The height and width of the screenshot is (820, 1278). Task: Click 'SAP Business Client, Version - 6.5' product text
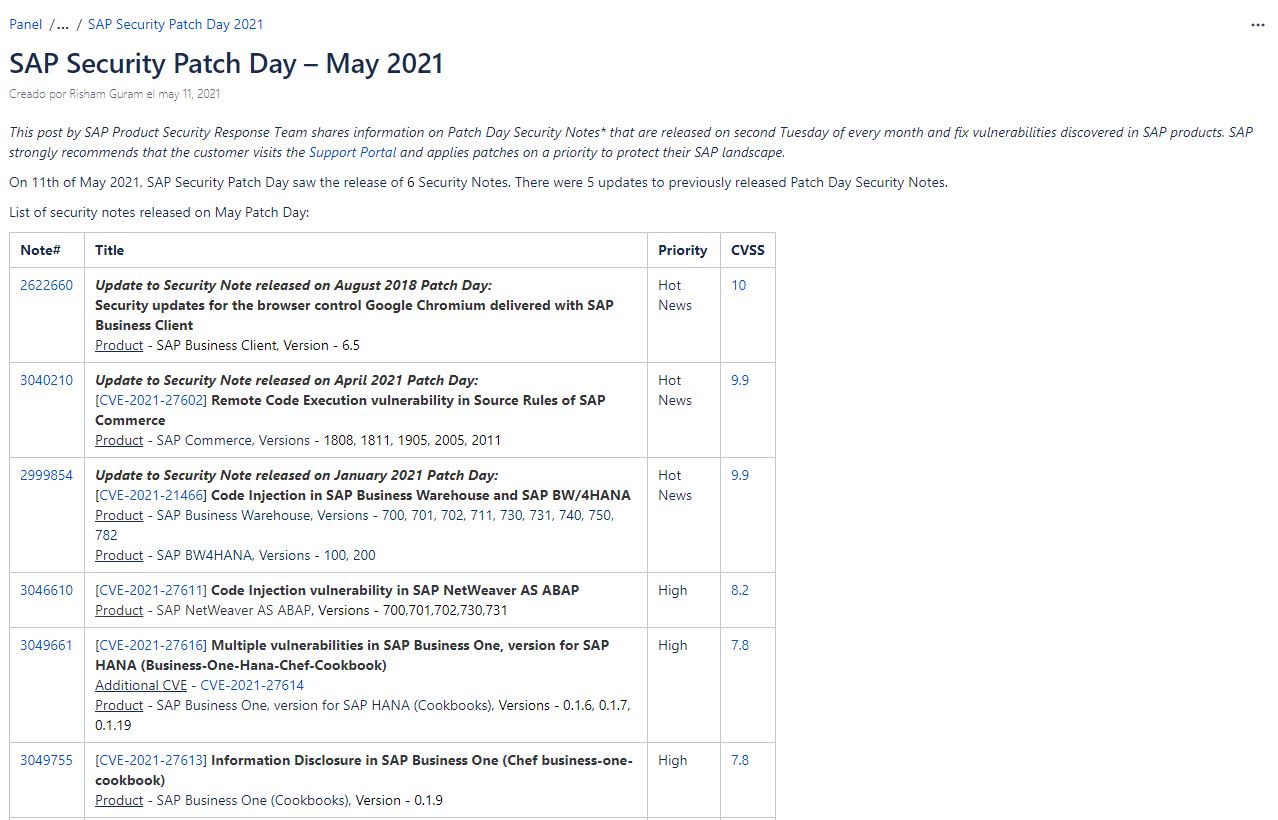258,345
